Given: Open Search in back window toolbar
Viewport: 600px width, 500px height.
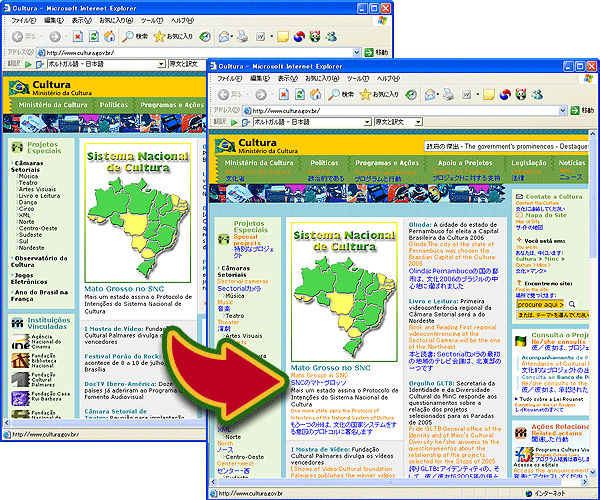Looking at the screenshot, I should [x=135, y=36].
